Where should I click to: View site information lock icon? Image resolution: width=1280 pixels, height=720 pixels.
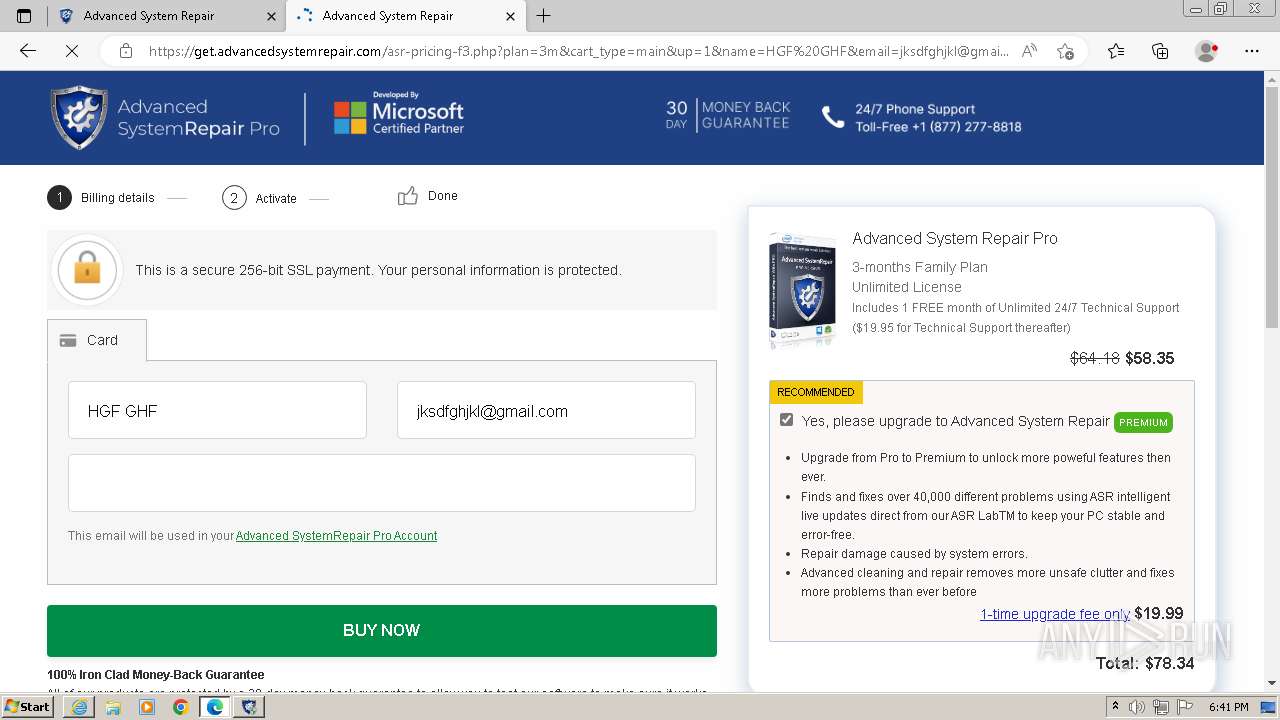tap(125, 51)
